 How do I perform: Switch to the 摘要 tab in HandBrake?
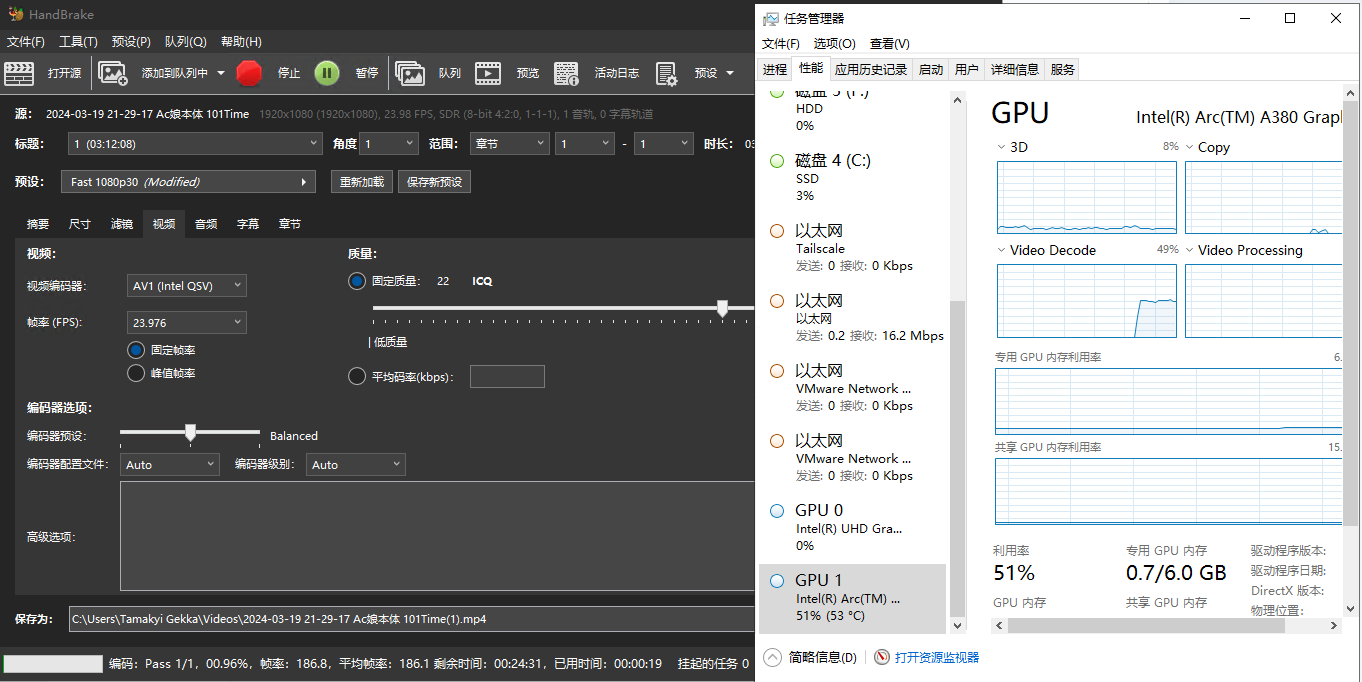click(x=37, y=224)
